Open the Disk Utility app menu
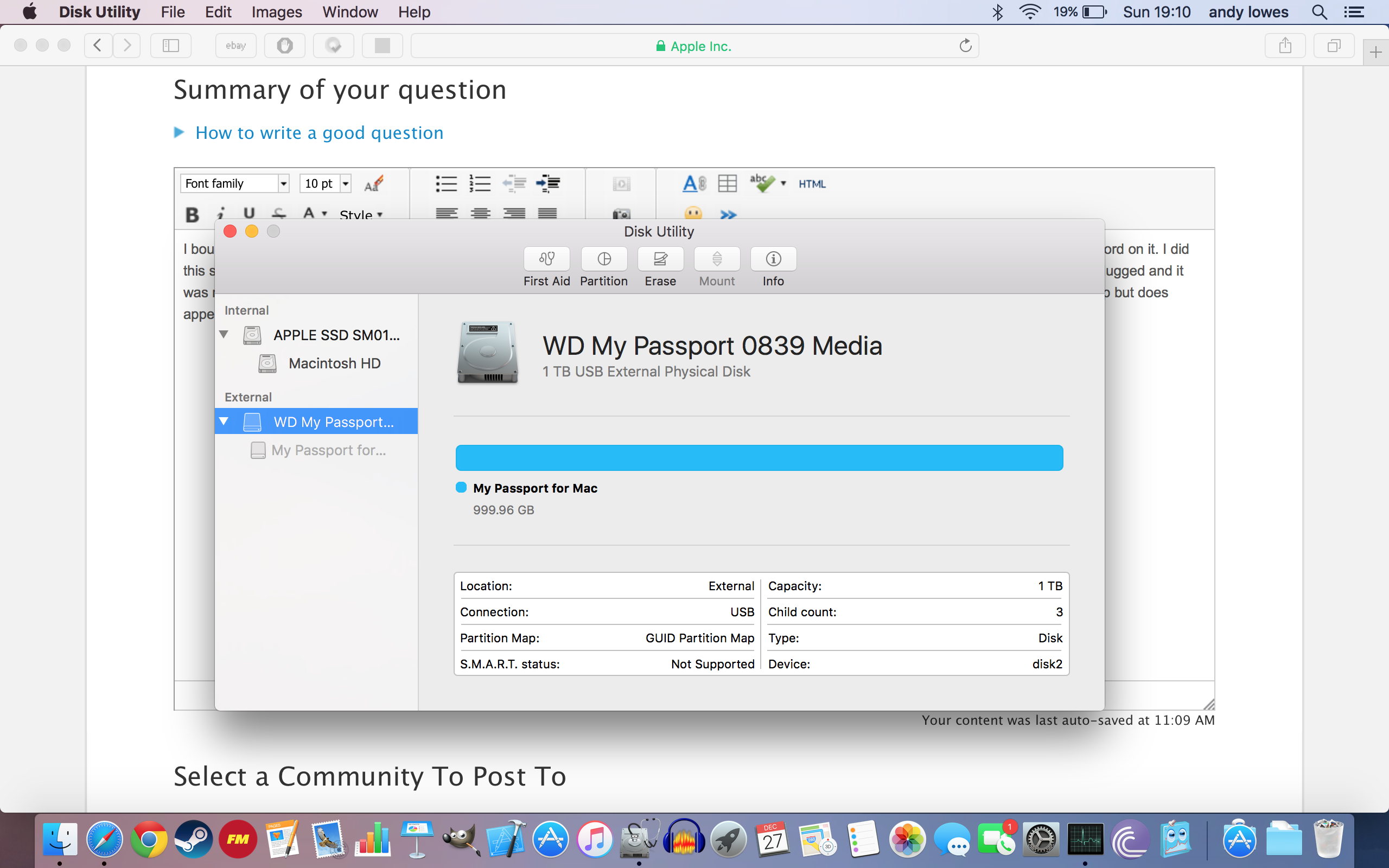The width and height of the screenshot is (1389, 868). tap(99, 12)
